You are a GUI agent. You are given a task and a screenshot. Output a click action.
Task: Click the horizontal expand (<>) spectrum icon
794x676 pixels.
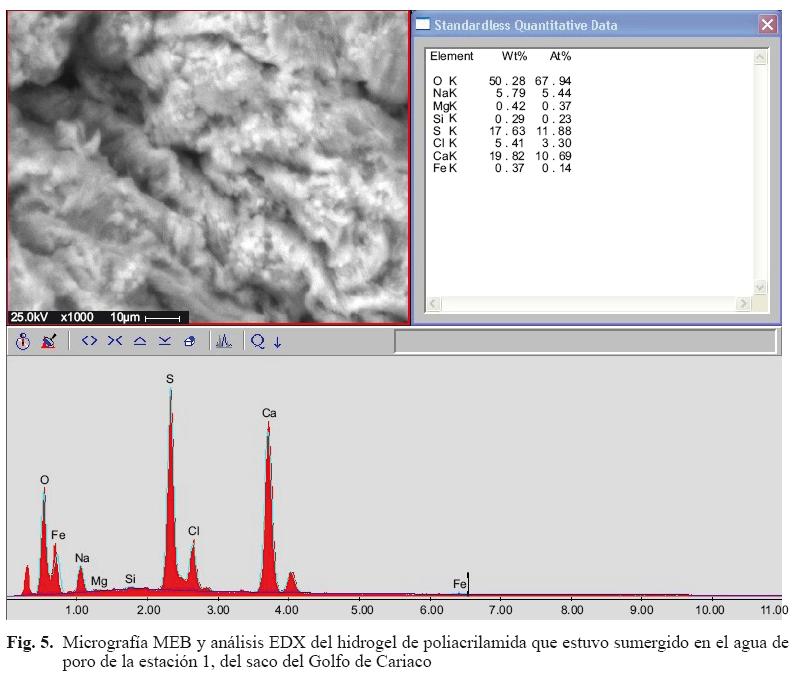coord(90,341)
